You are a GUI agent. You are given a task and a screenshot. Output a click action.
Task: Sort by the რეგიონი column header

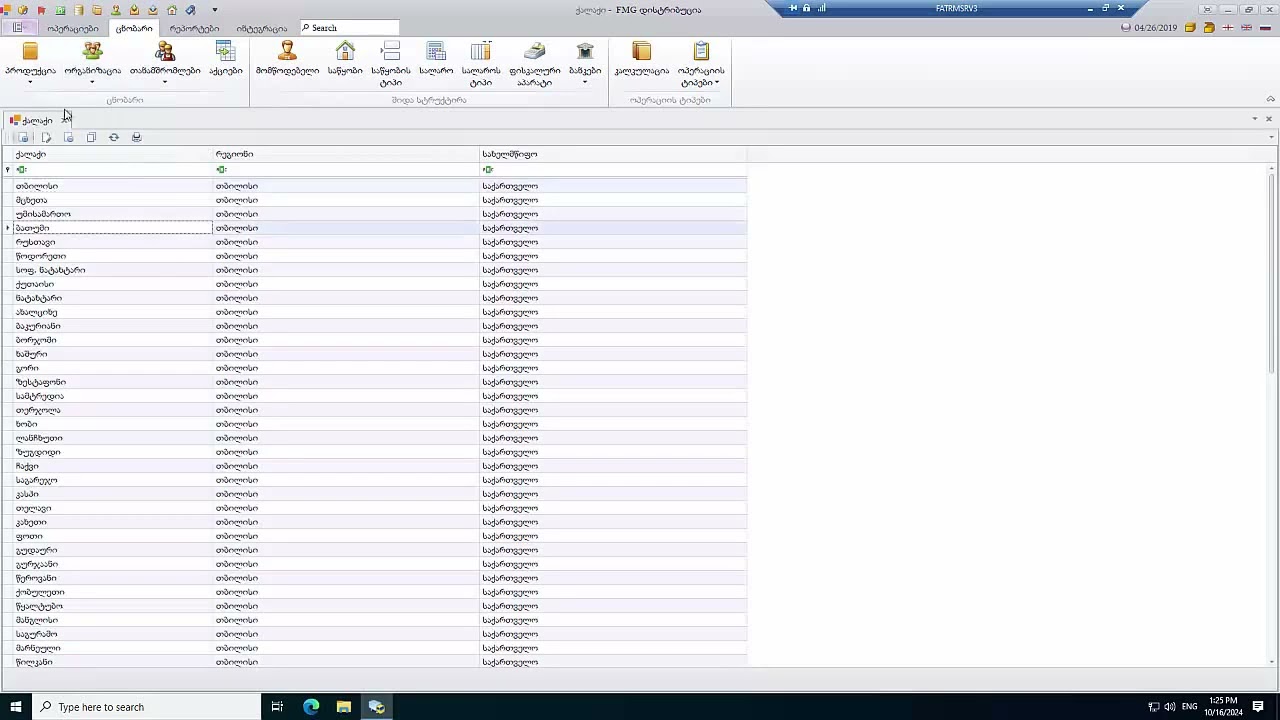point(346,154)
